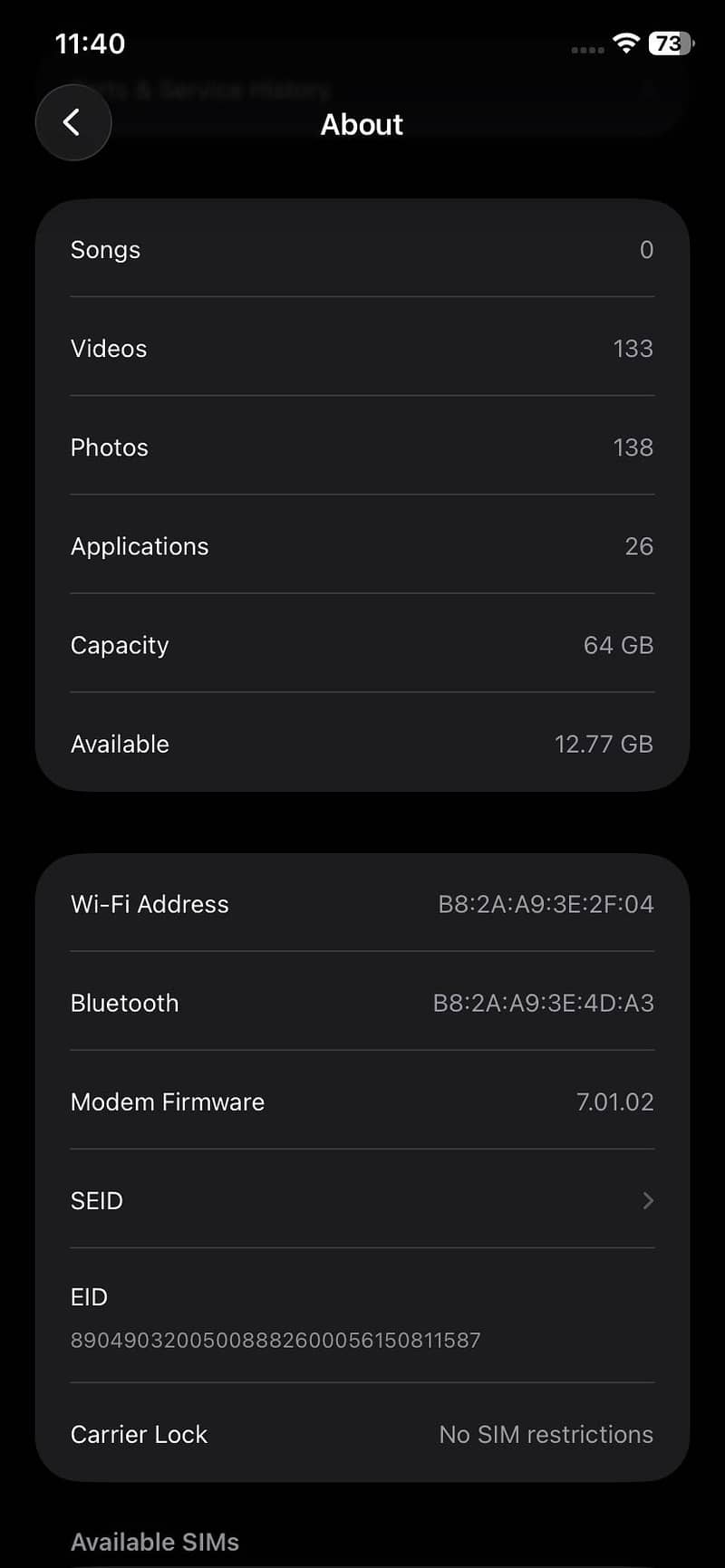Select the Videos count row

362,348
